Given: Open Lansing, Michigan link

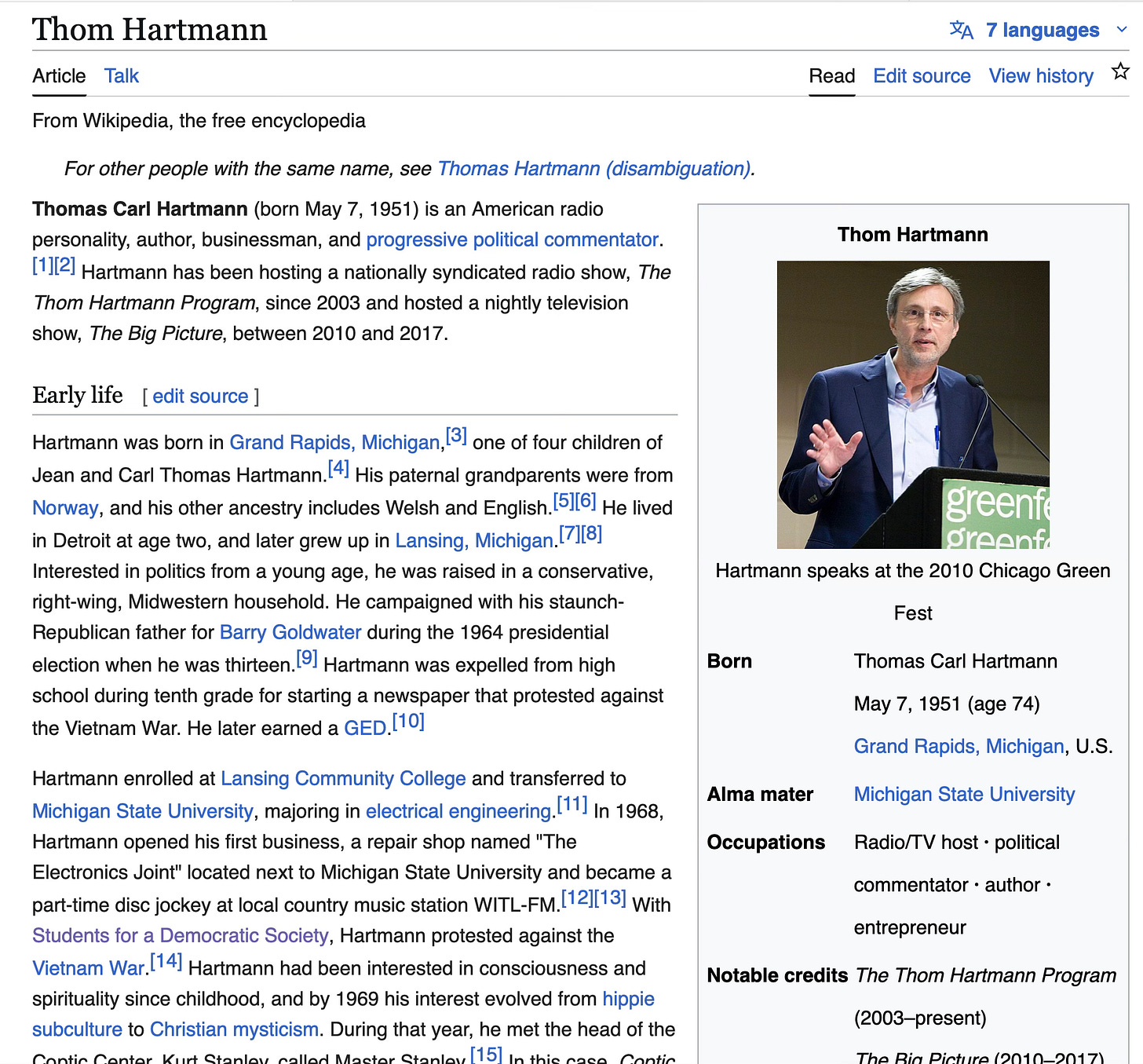Looking at the screenshot, I should (x=474, y=541).
